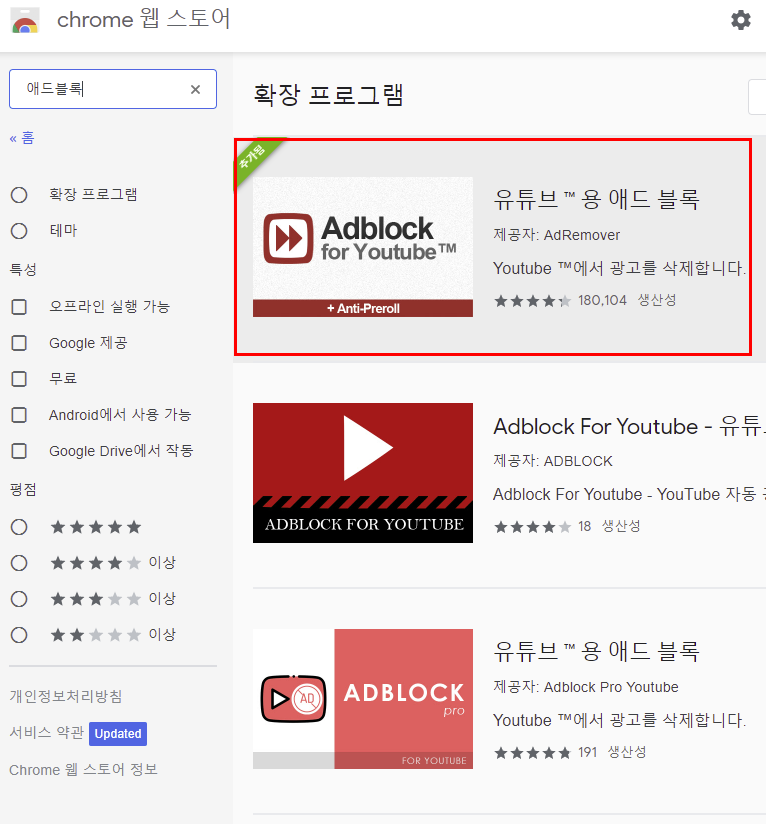
Task: Open the Adblock for Youtube Anti-Preroll thumbnail
Action: [x=363, y=247]
